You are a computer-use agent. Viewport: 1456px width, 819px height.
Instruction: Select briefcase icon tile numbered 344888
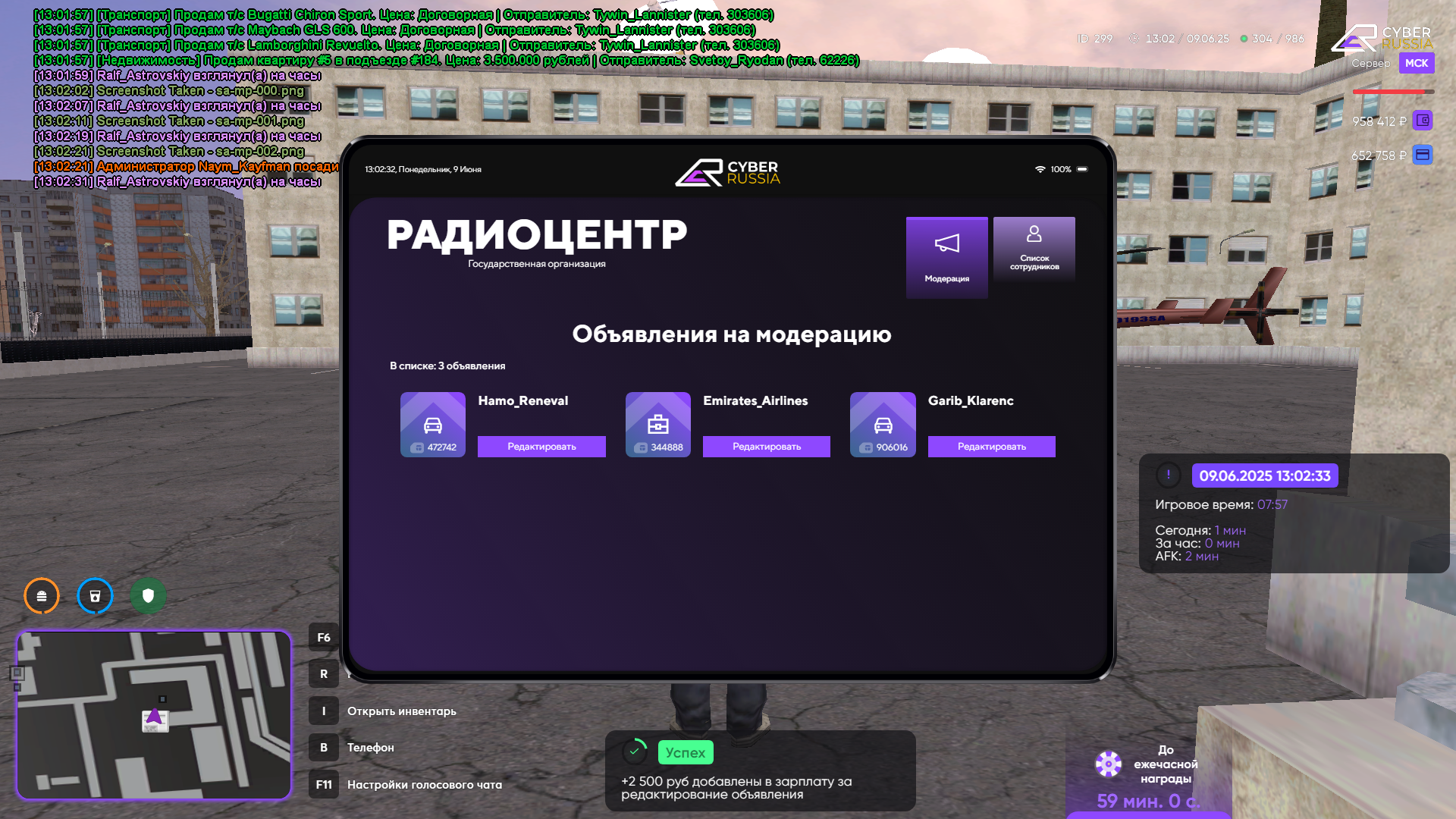click(658, 425)
